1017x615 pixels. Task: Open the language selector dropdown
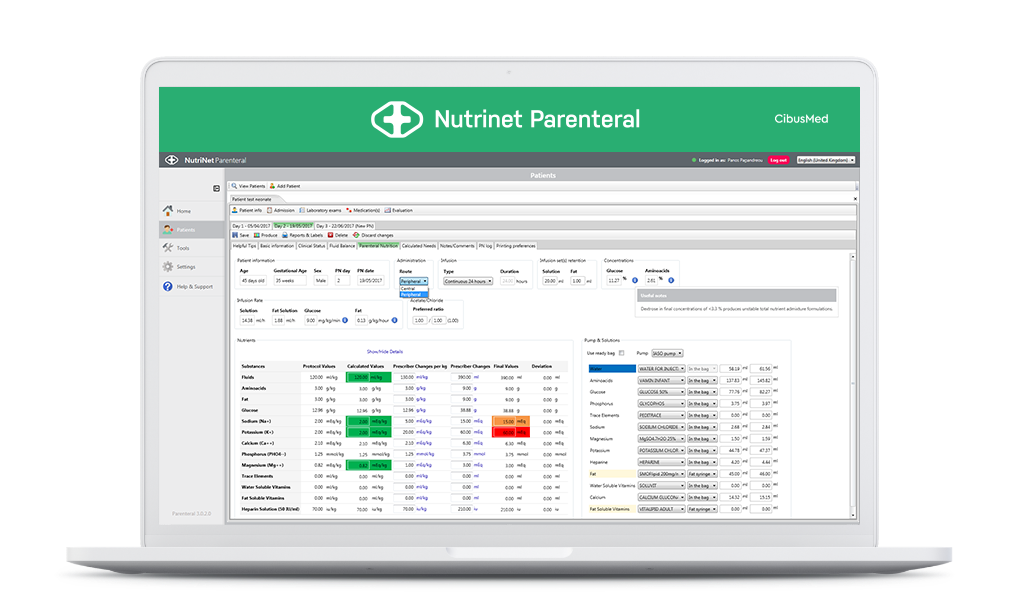pyautogui.click(x=825, y=160)
